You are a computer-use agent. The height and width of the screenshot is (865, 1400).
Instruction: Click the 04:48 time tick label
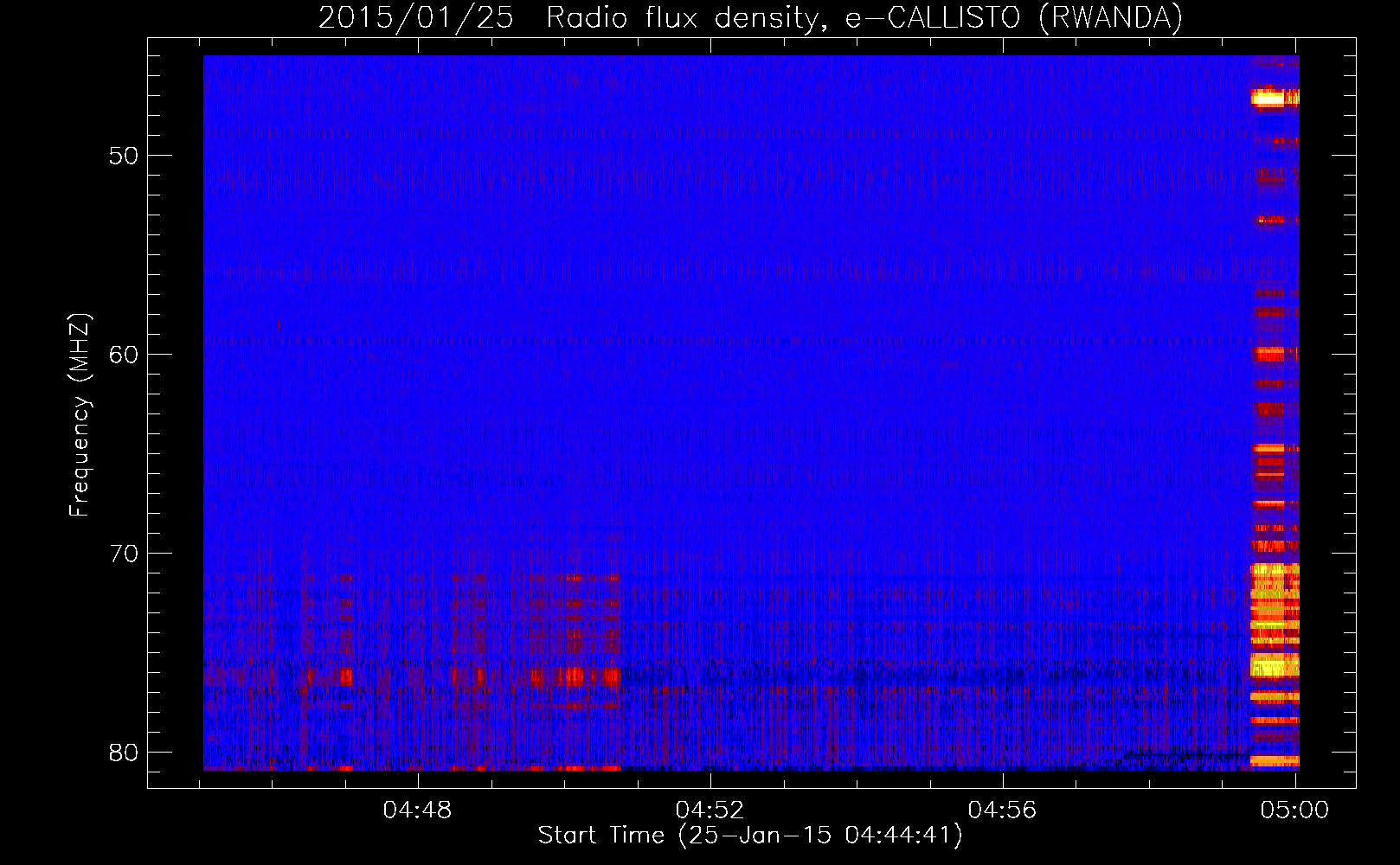pyautogui.click(x=418, y=811)
